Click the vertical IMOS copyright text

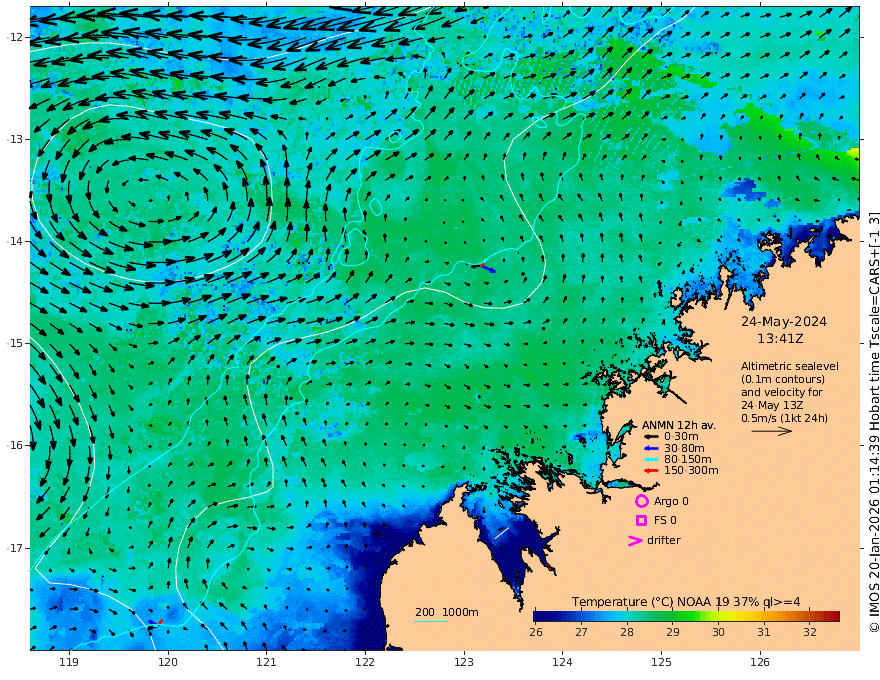point(873,422)
